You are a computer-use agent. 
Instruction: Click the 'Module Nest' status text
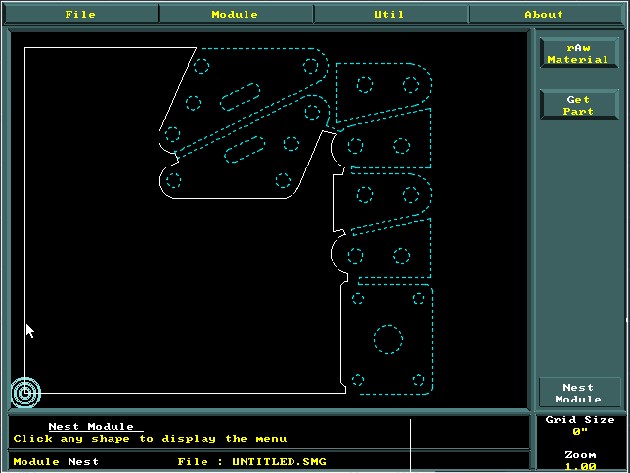click(56, 461)
